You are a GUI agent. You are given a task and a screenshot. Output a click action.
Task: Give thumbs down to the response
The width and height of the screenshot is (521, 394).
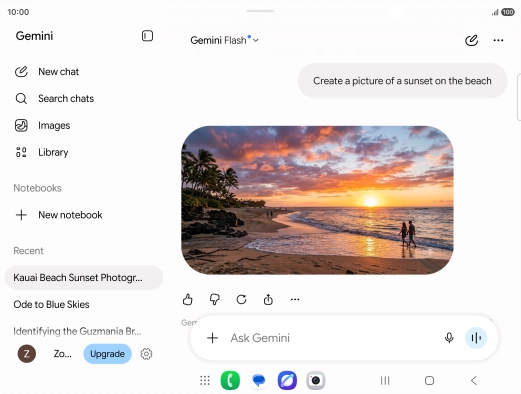214,299
